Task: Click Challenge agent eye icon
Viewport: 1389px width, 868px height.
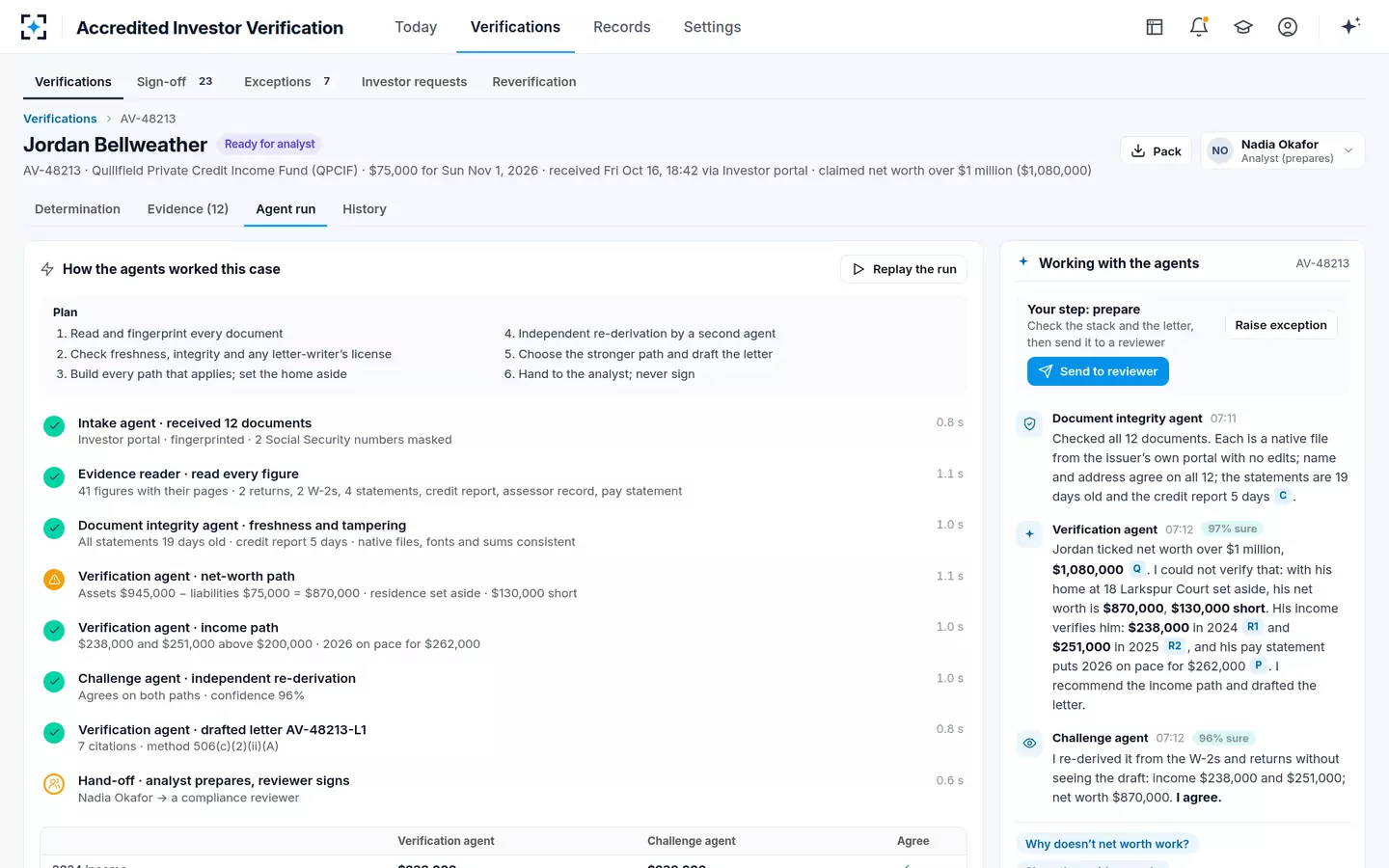Action: coord(1029,743)
